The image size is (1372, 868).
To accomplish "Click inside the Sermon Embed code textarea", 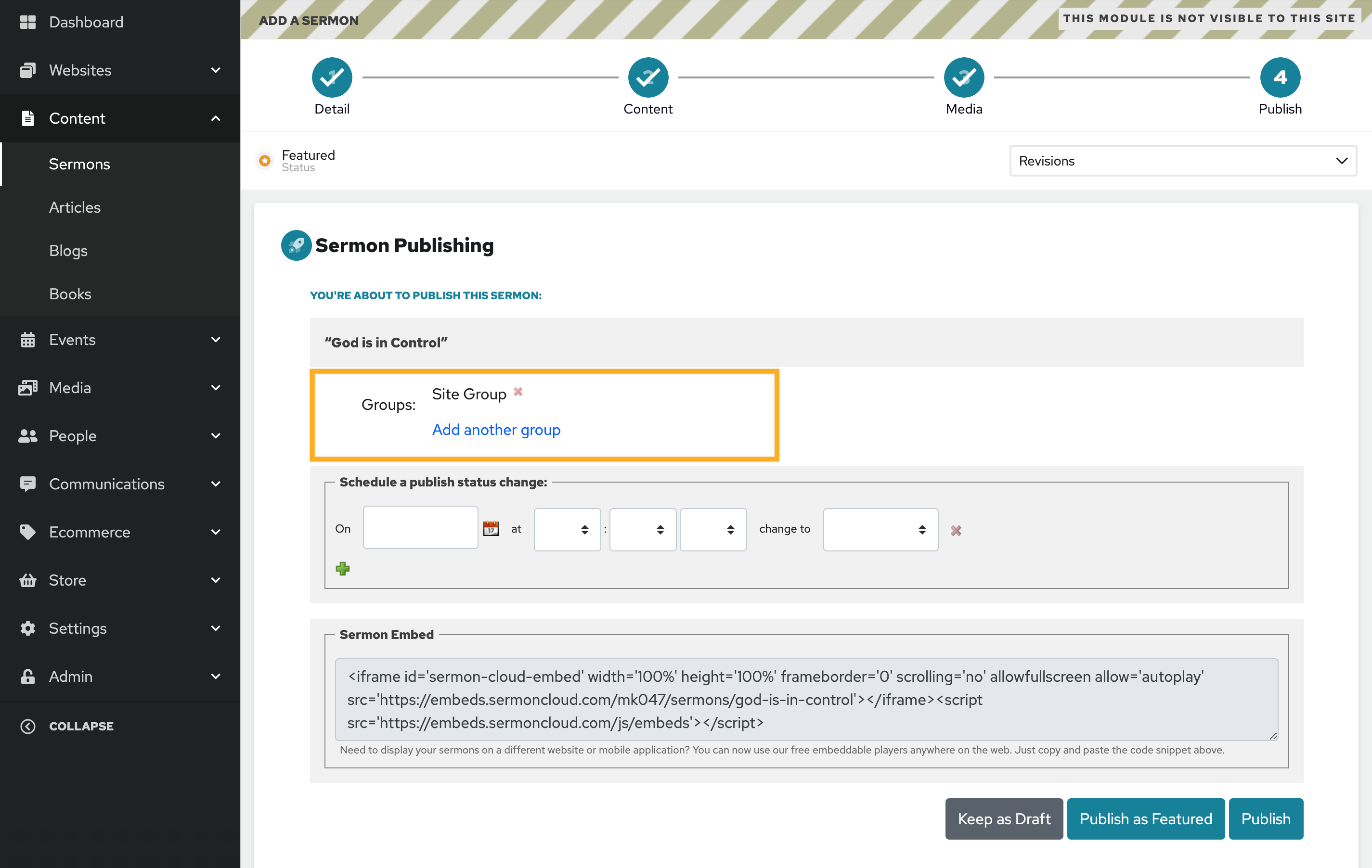I will [x=806, y=700].
